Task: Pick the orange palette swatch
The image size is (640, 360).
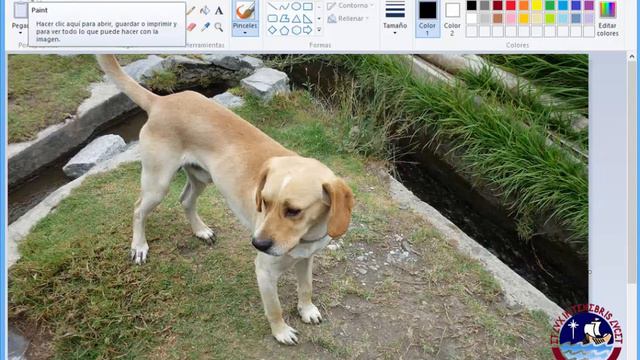Action: point(524,5)
